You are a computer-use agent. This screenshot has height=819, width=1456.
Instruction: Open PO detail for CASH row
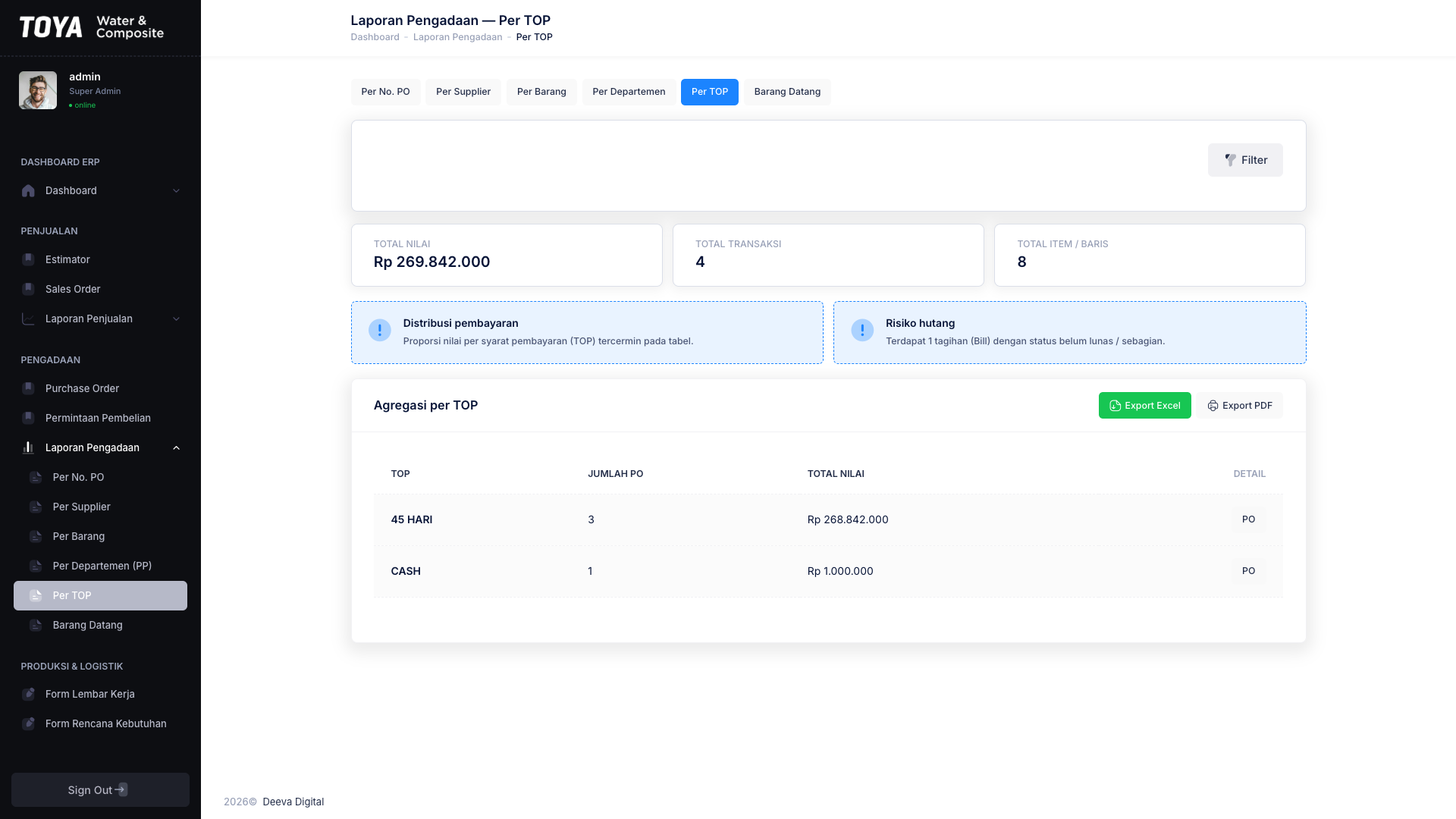click(1248, 571)
